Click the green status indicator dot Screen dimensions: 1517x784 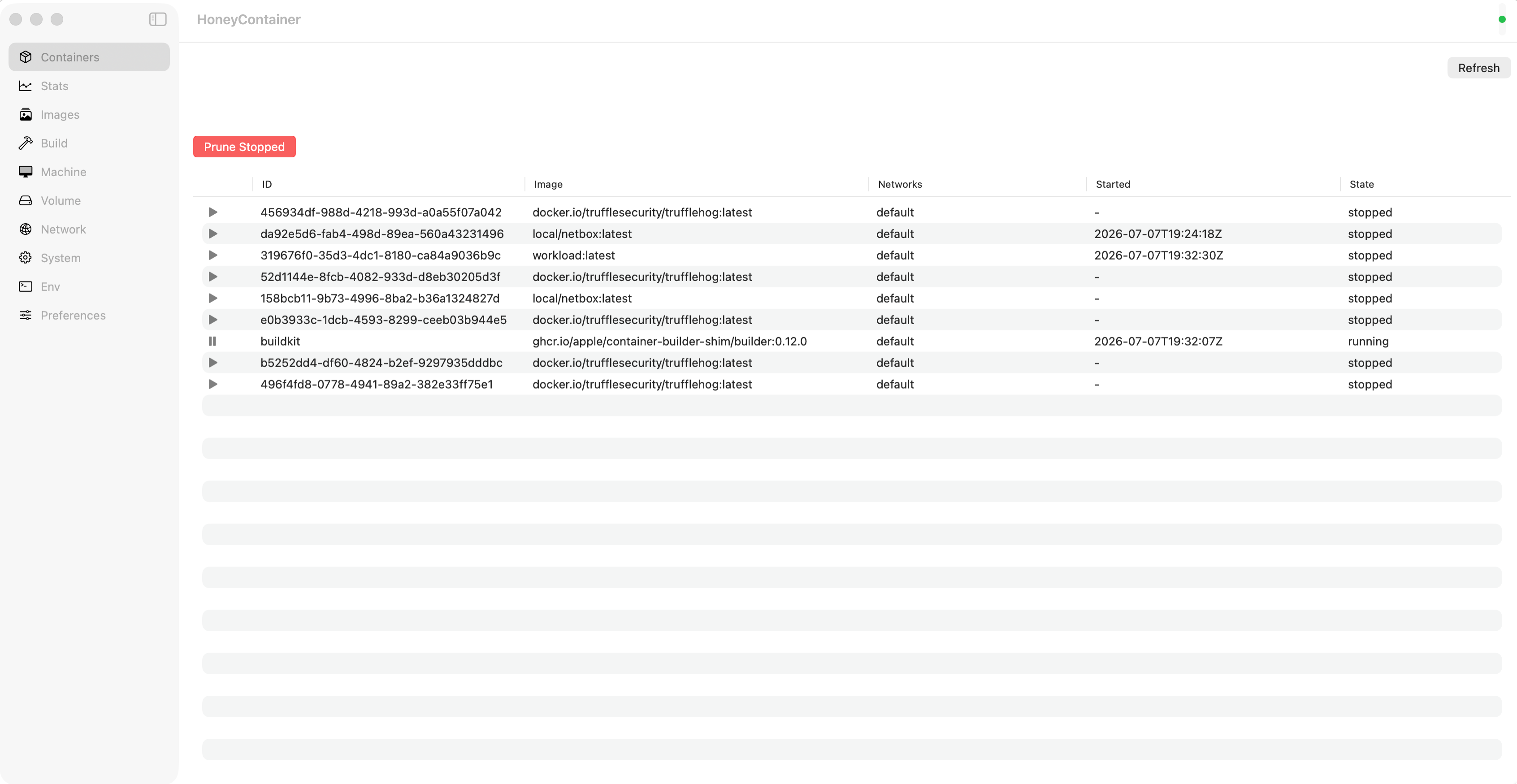click(x=1502, y=19)
